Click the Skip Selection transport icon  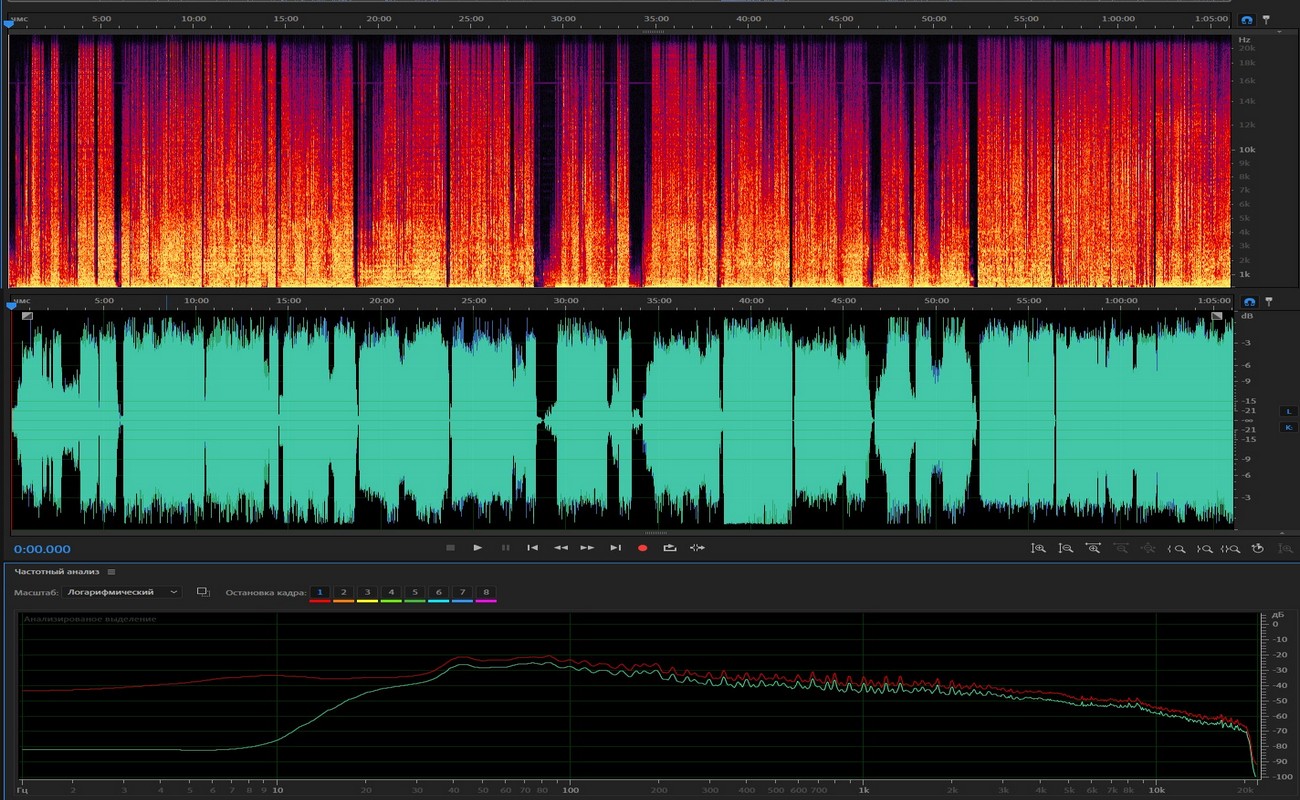point(697,548)
